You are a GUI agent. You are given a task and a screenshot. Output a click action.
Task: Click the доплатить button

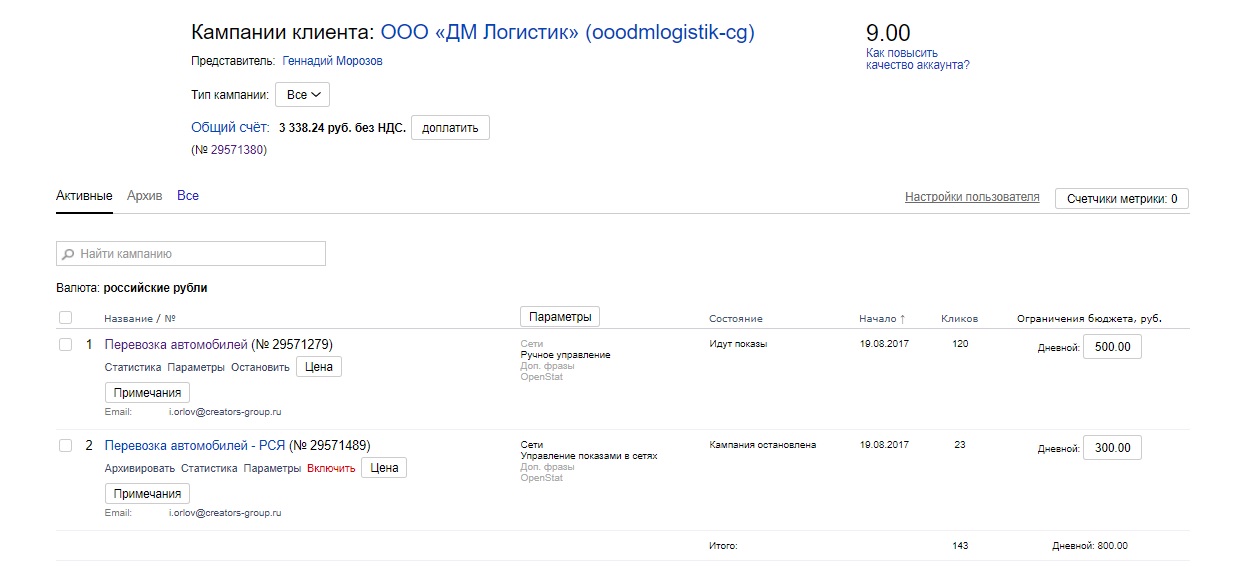click(x=450, y=128)
